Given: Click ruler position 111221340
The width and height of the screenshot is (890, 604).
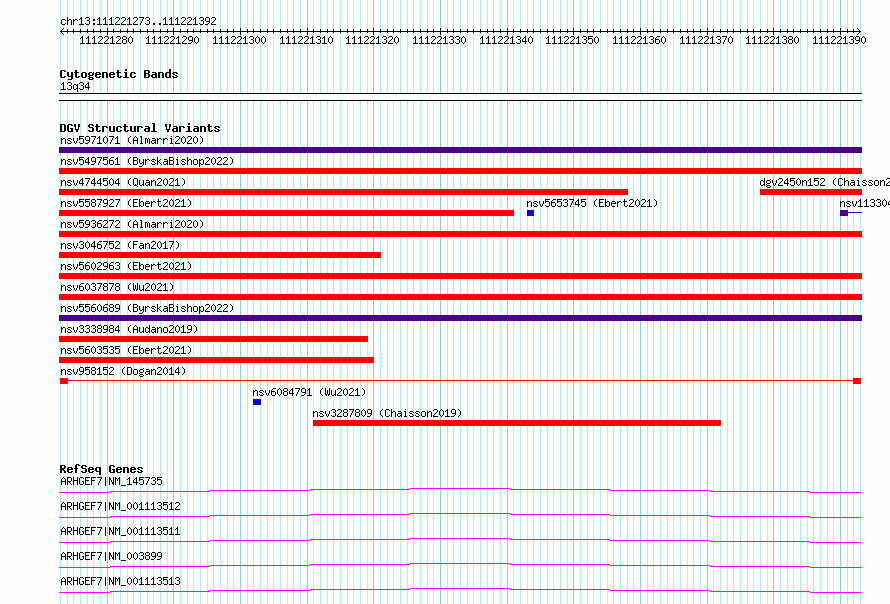Looking at the screenshot, I should tap(506, 40).
